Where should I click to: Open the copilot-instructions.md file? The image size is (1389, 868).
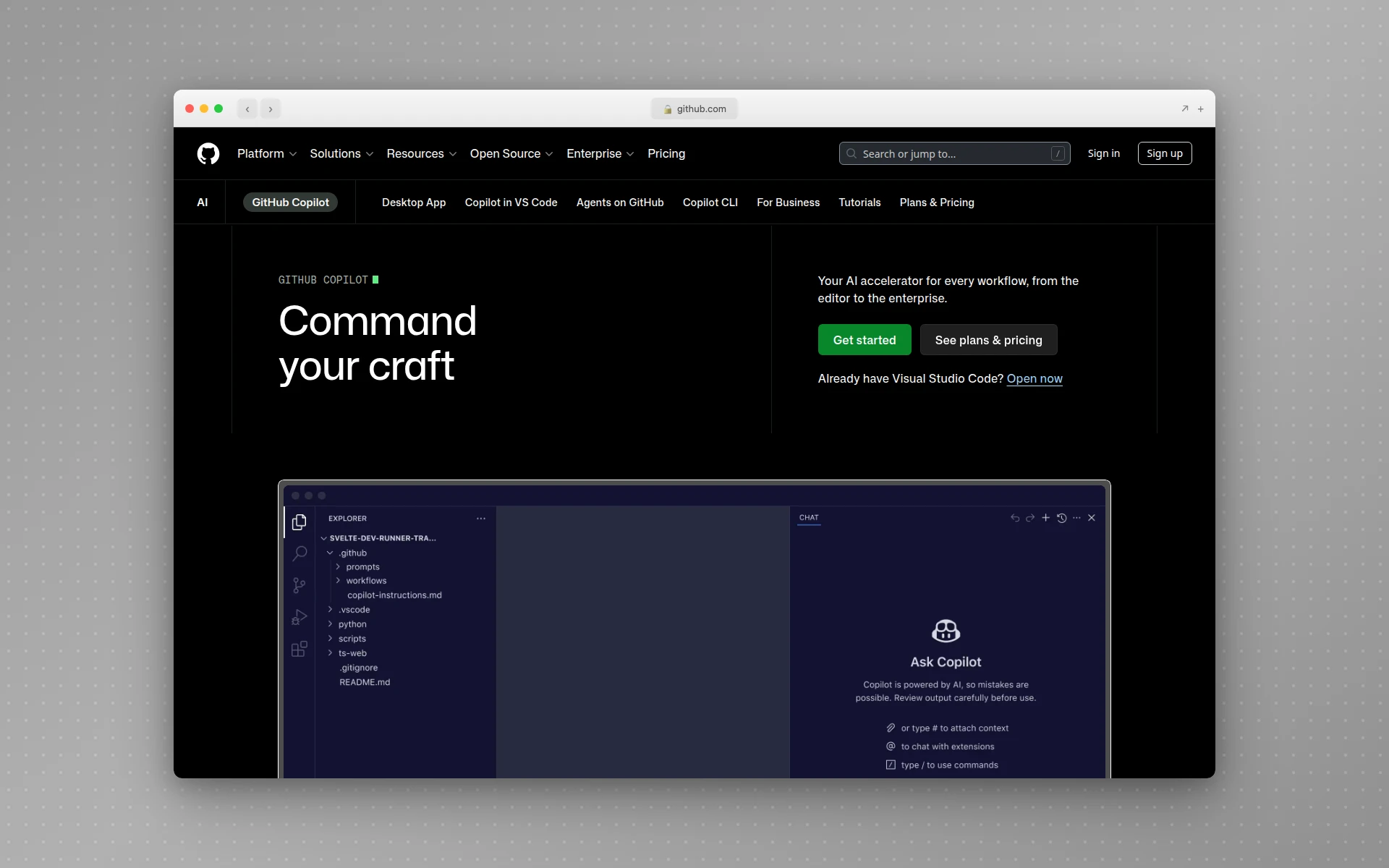click(394, 595)
